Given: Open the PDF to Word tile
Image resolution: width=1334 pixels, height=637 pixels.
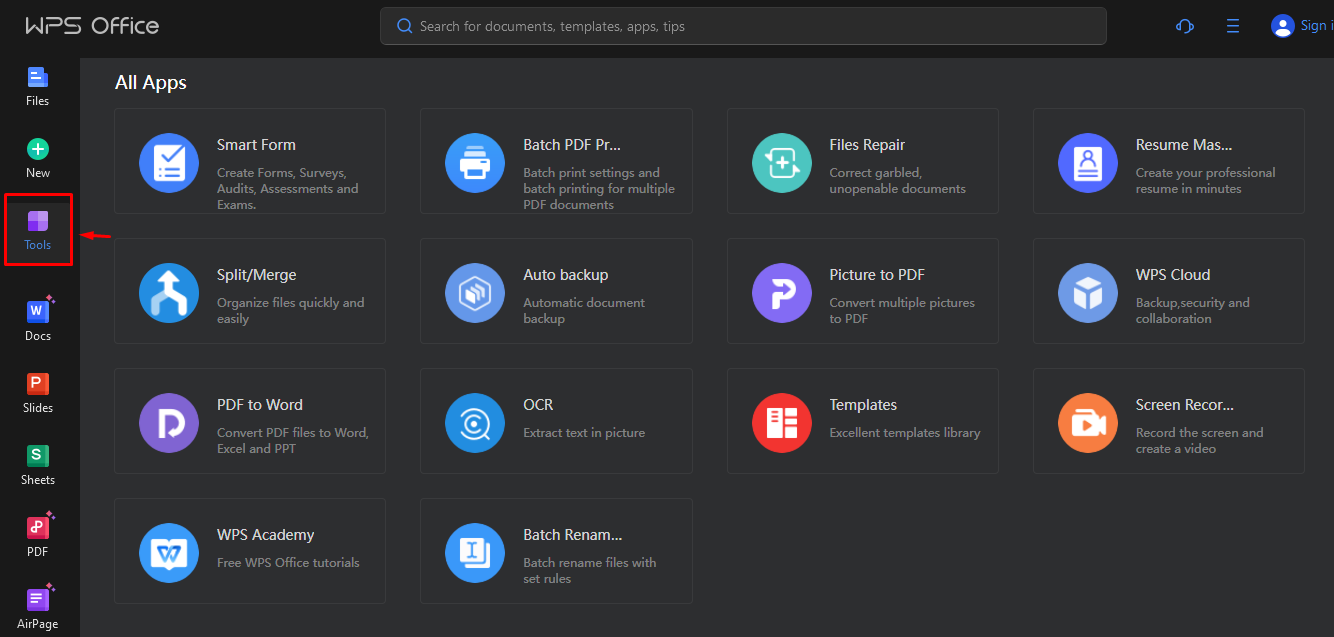Looking at the screenshot, I should point(250,421).
